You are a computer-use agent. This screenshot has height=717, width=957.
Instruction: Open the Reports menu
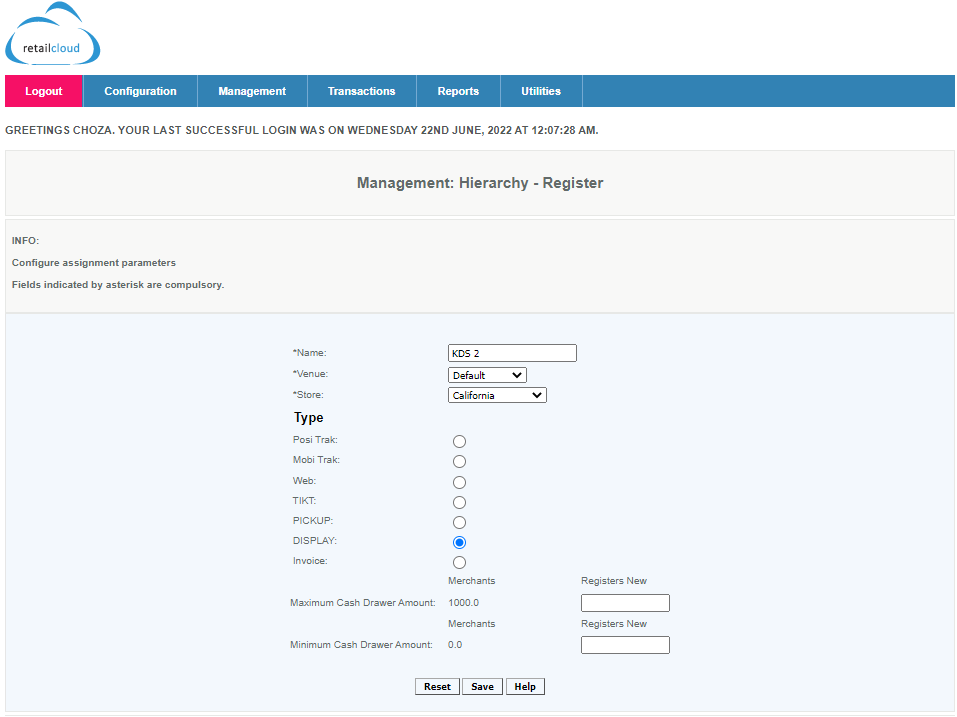tap(458, 91)
